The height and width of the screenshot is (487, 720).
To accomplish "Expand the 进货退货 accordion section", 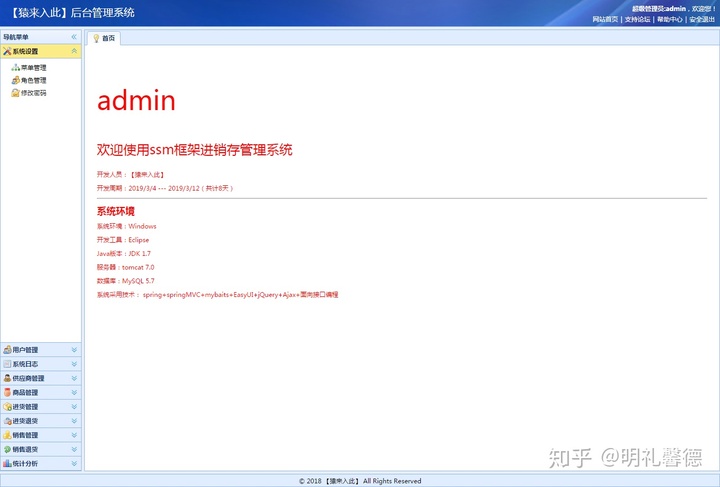I will click(x=74, y=421).
